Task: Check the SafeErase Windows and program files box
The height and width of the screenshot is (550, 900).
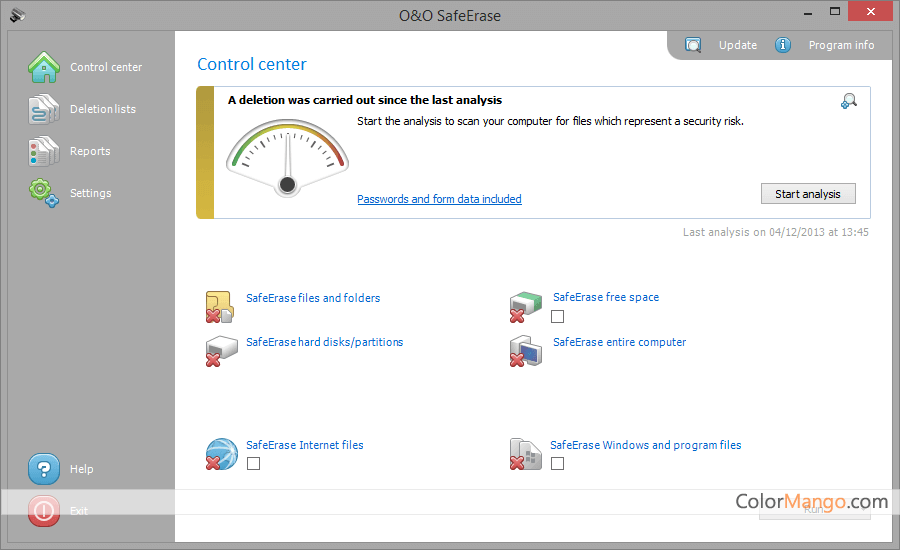Action: (557, 463)
